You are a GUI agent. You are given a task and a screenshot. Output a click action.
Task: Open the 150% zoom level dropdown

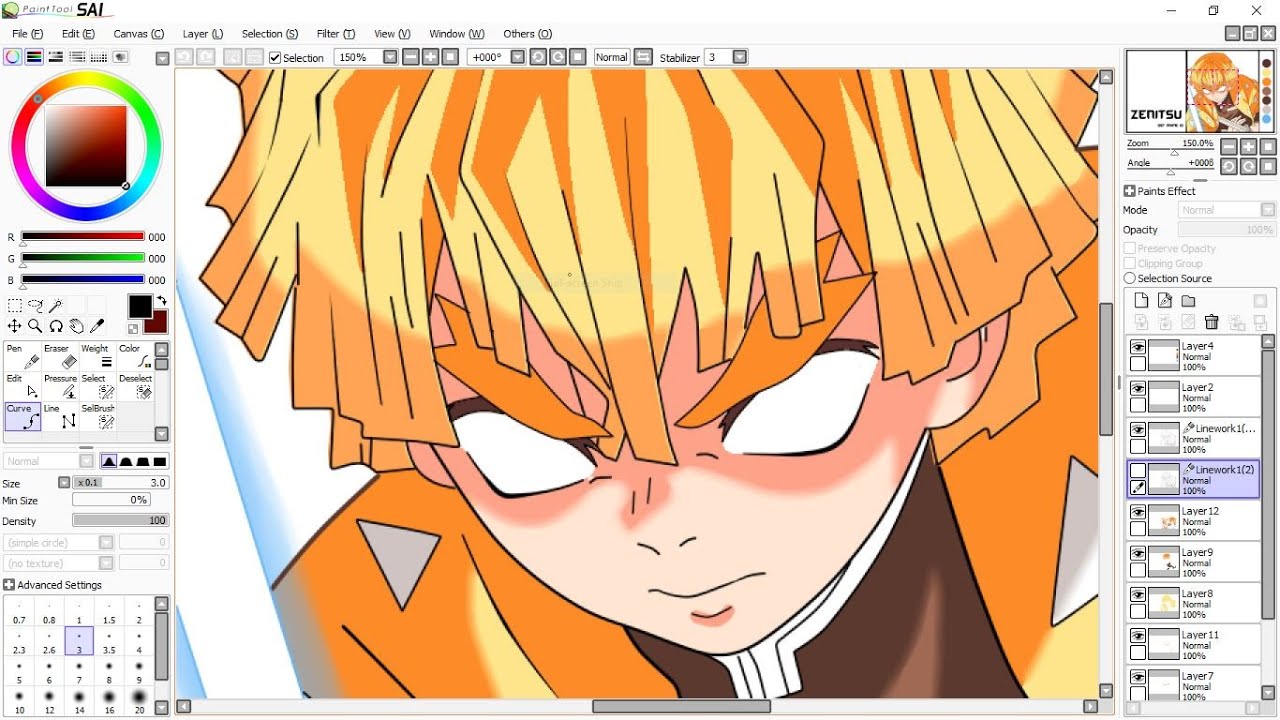390,58
